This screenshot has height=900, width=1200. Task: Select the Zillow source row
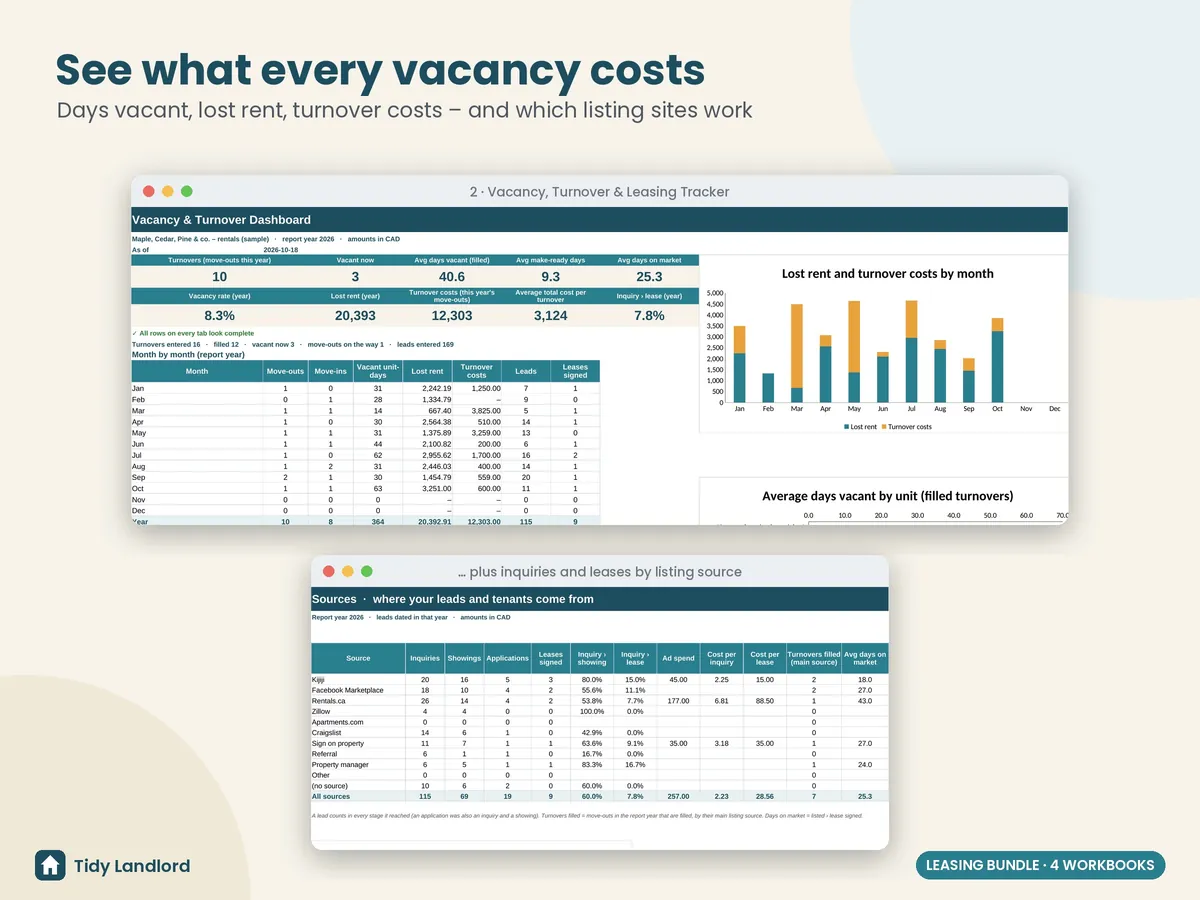pyautogui.click(x=599, y=711)
